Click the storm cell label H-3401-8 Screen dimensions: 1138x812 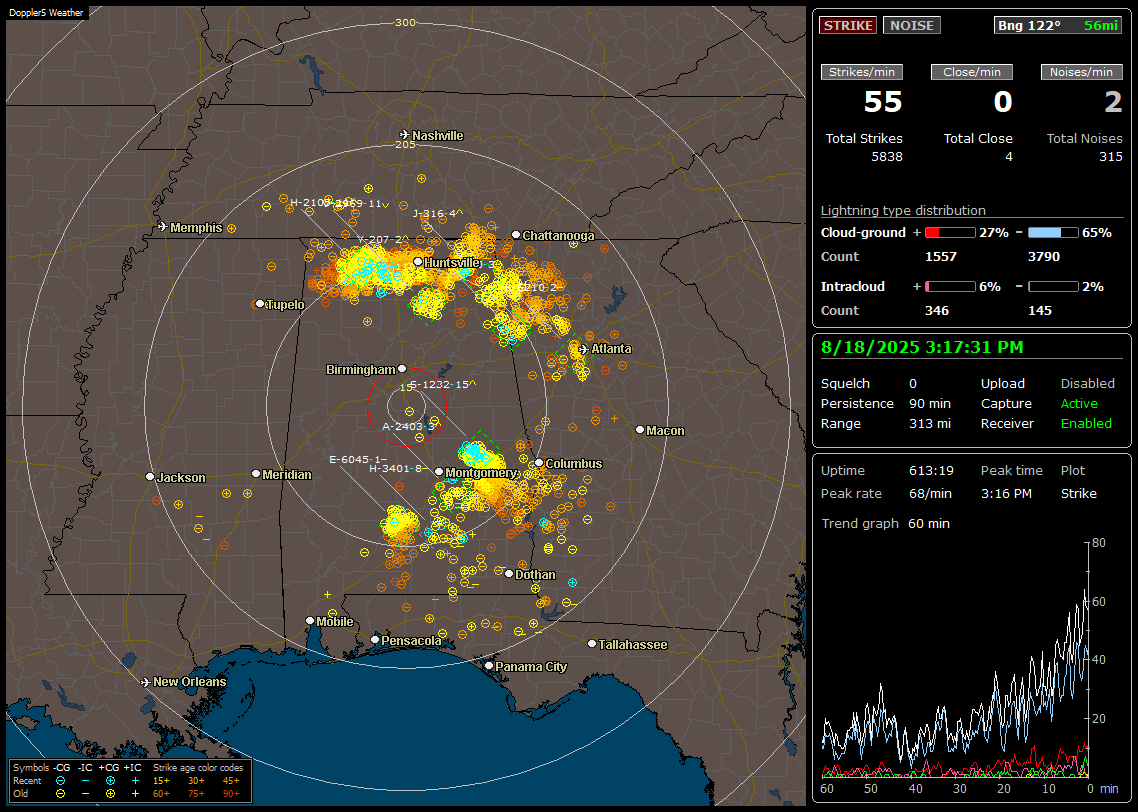tap(396, 469)
